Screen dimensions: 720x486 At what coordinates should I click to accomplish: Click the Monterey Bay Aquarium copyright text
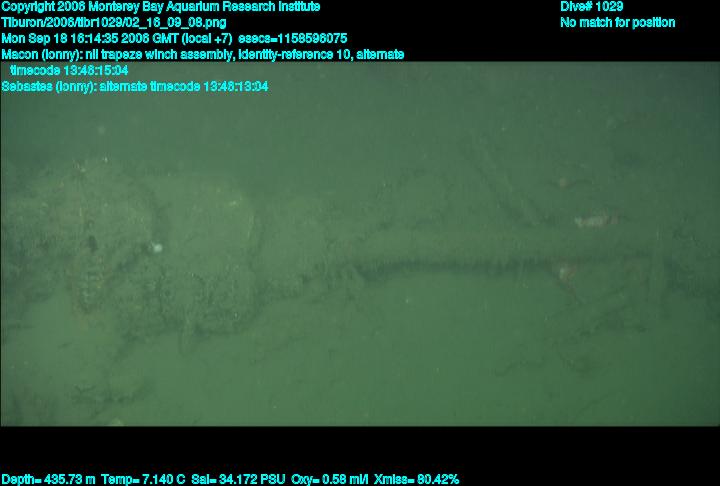160,7
